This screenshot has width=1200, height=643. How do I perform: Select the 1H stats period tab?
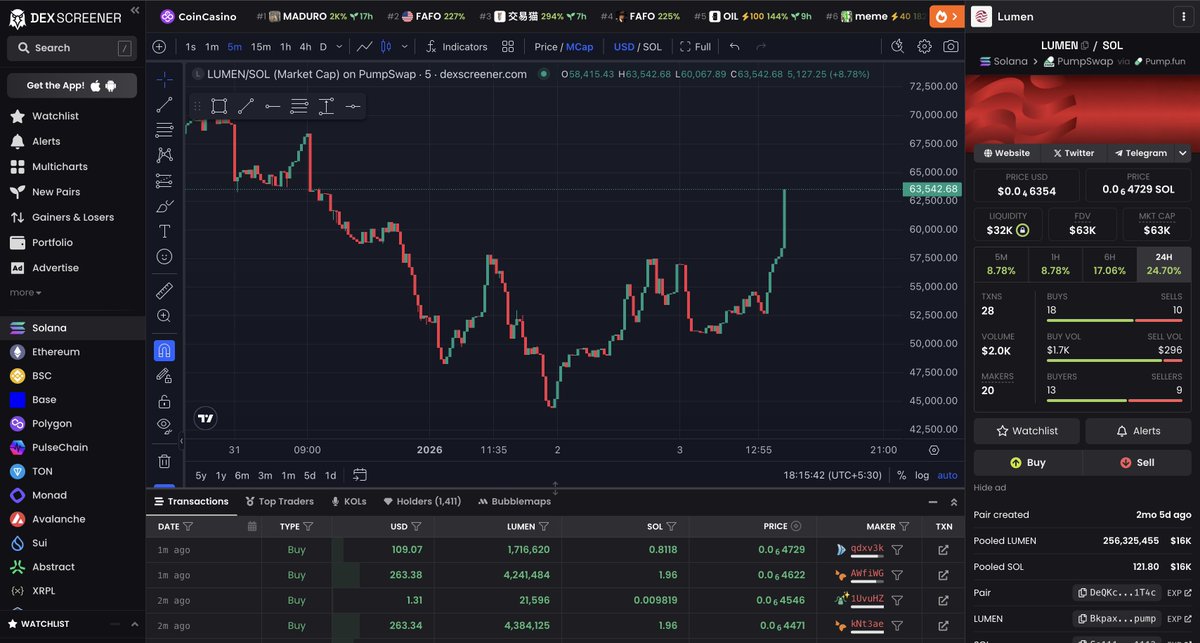[x=1055, y=264]
